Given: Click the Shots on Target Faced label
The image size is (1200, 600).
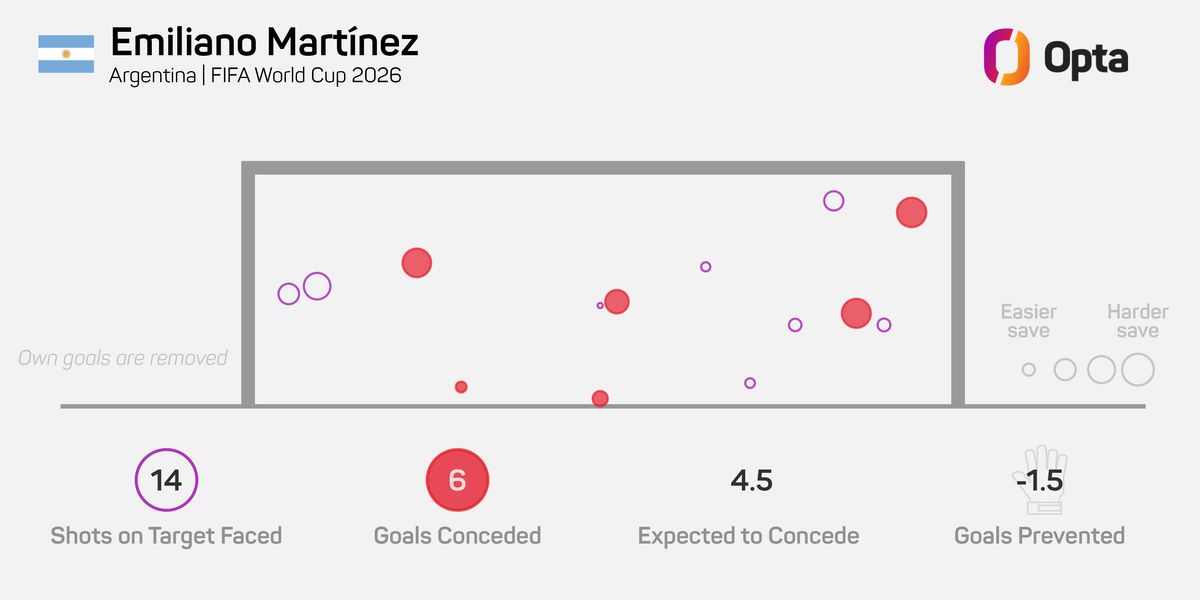Looking at the screenshot, I should pos(166,536).
